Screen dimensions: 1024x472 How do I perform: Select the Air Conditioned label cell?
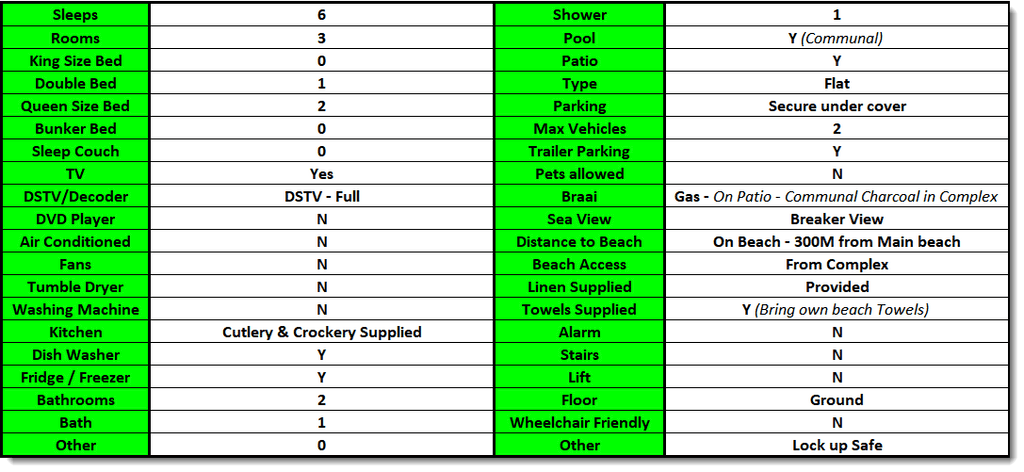point(76,242)
